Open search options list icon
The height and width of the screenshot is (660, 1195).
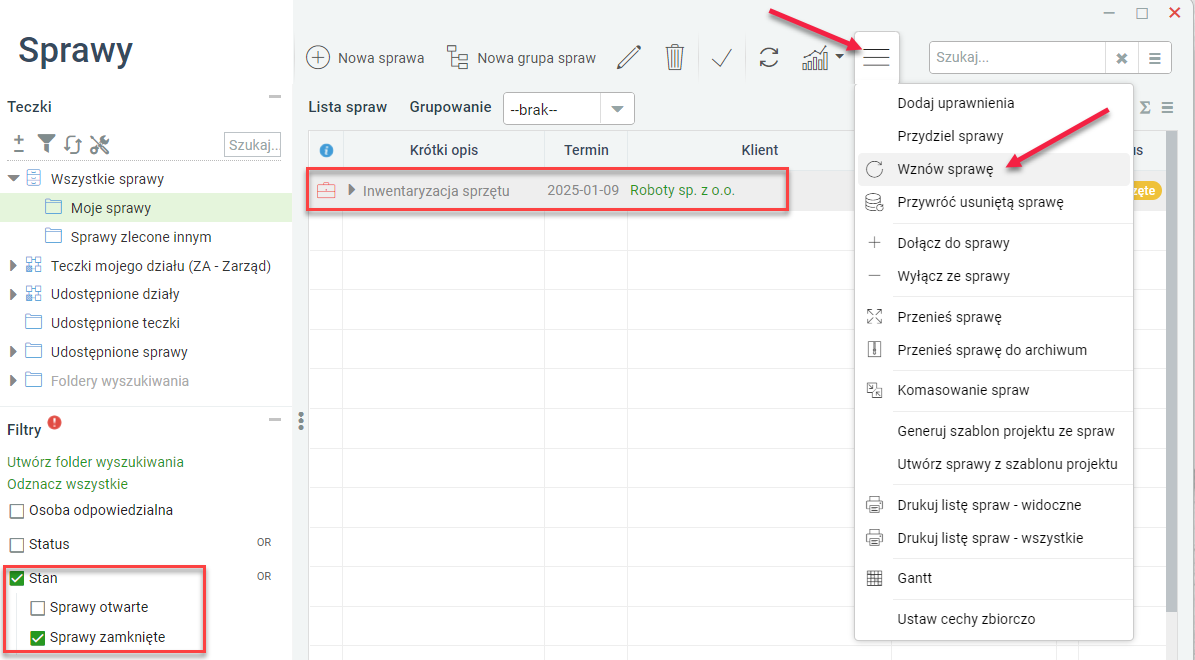(x=1155, y=58)
